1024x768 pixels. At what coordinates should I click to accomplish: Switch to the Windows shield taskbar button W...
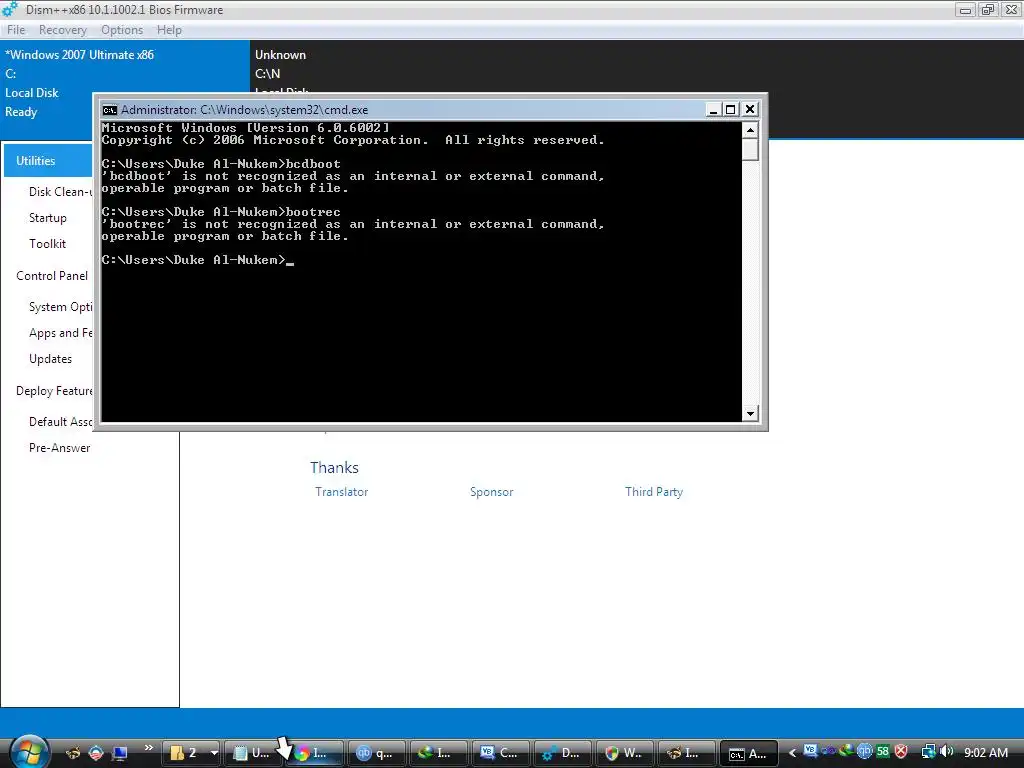point(625,753)
